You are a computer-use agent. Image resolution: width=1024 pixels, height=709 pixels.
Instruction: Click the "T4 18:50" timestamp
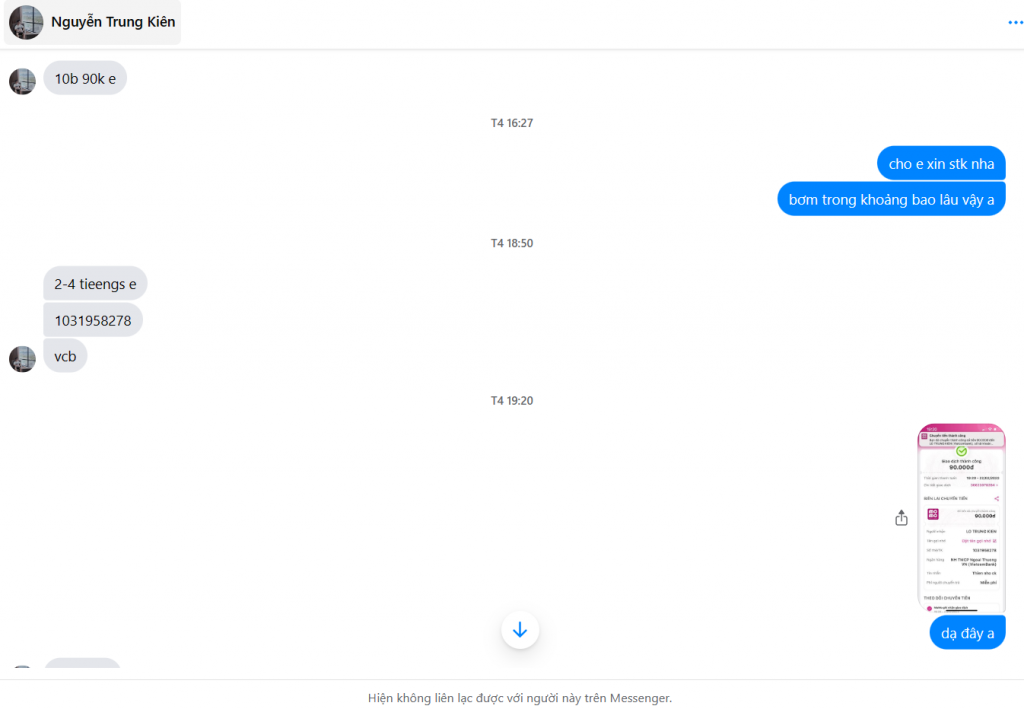point(511,243)
